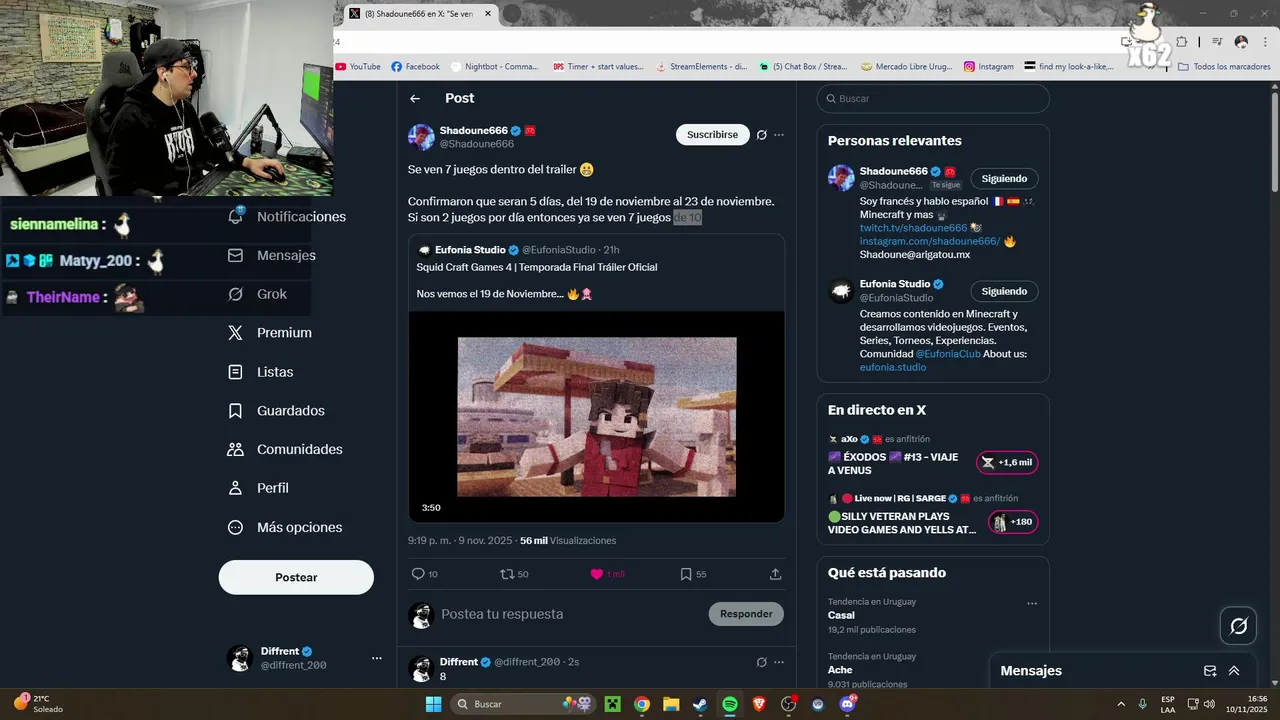Play the Squid Craft Games trailer video
The height and width of the screenshot is (720, 1280).
[x=596, y=417]
